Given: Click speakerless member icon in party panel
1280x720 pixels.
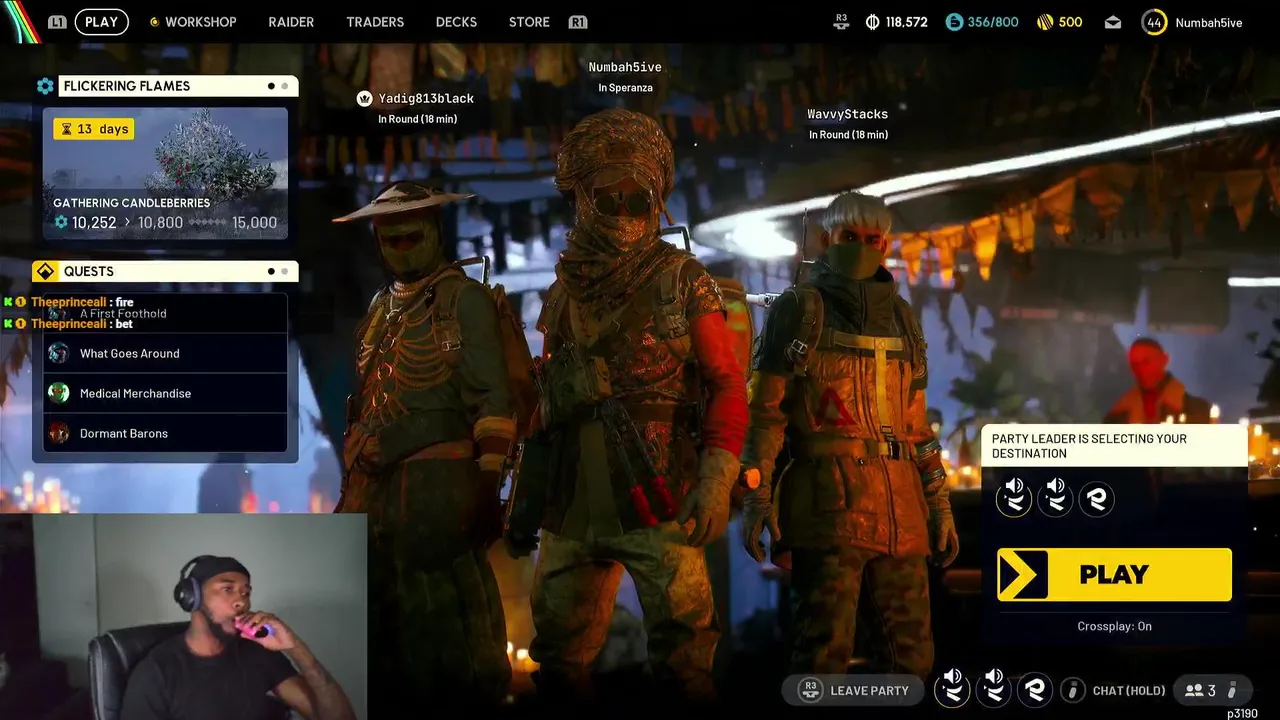Looking at the screenshot, I should click(x=1097, y=497).
